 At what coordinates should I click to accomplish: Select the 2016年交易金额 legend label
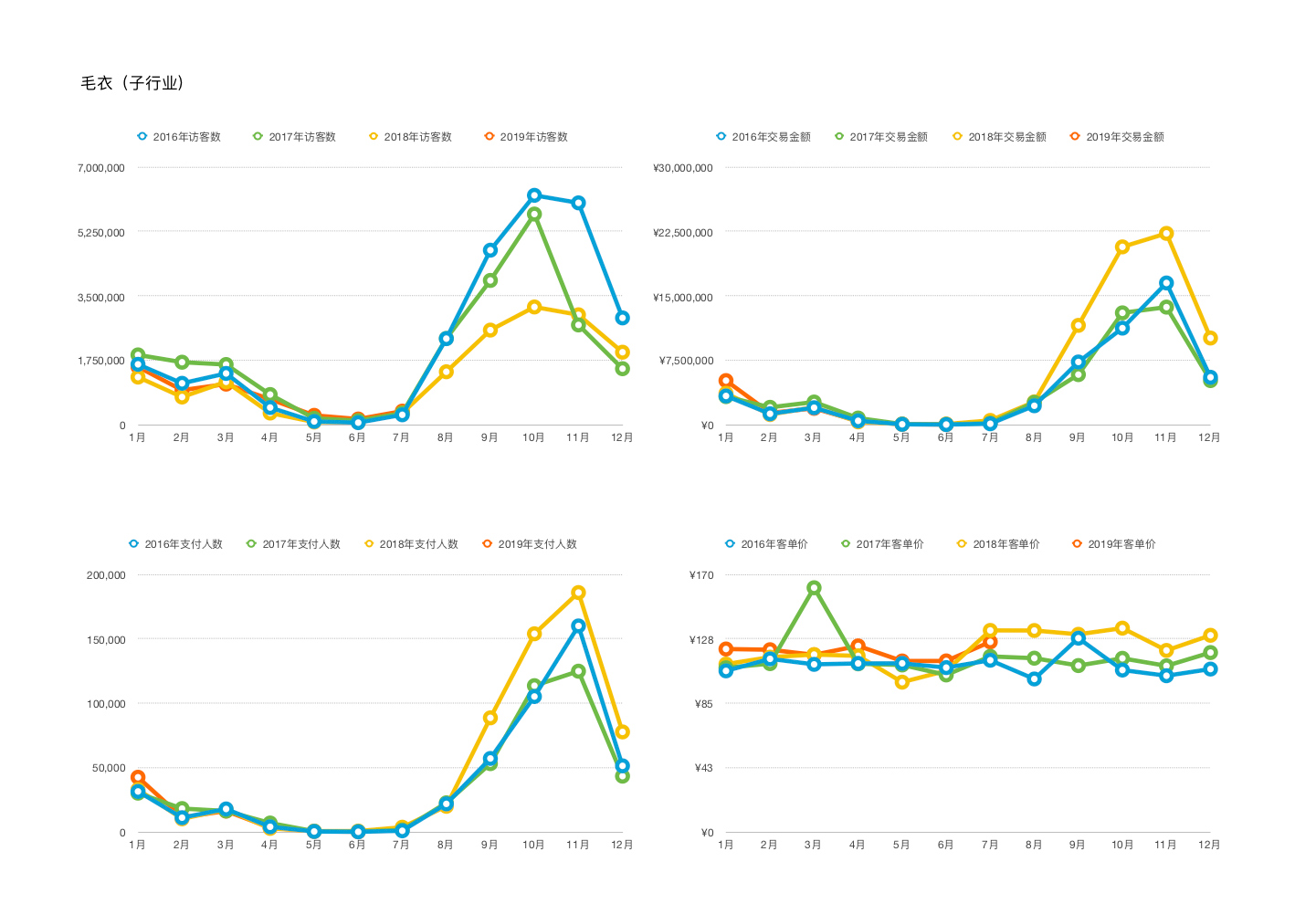(x=771, y=137)
